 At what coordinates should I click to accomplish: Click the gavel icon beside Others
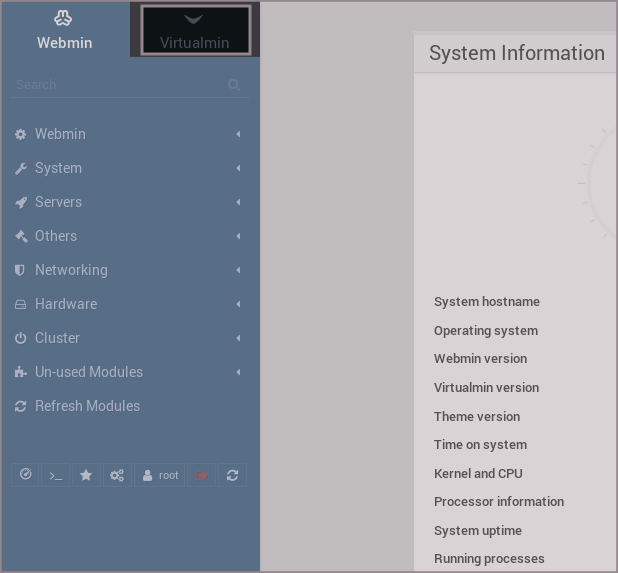coord(21,236)
